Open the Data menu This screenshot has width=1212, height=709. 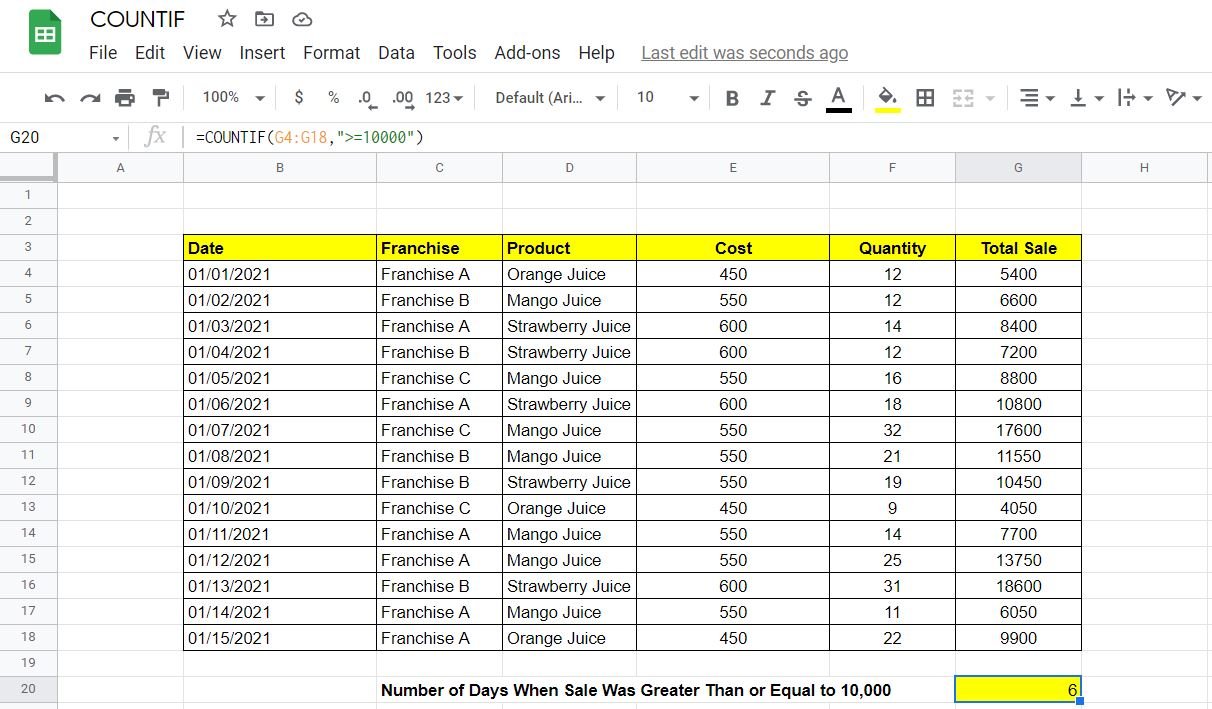pos(396,53)
